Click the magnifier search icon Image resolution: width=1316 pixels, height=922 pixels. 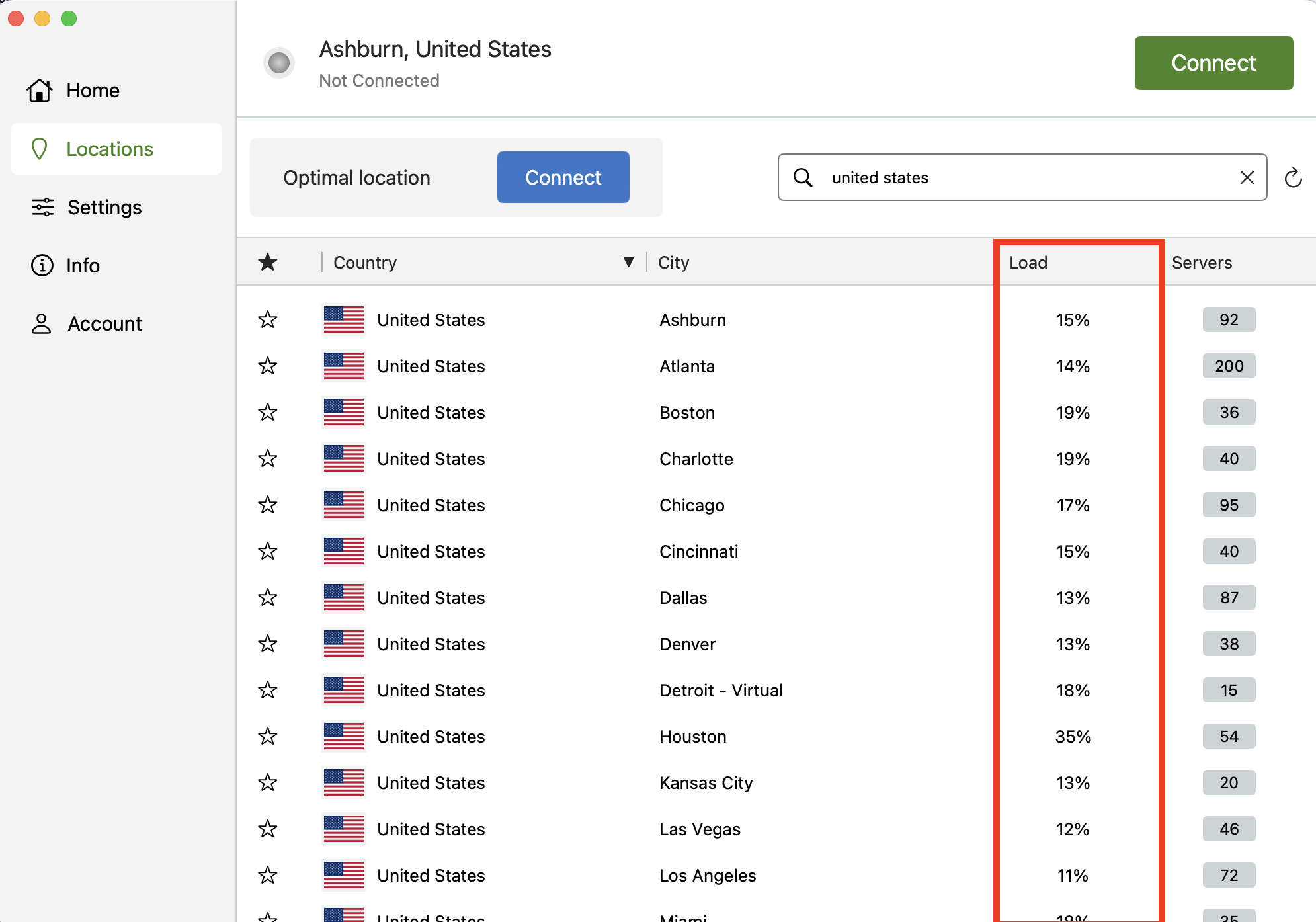803,177
